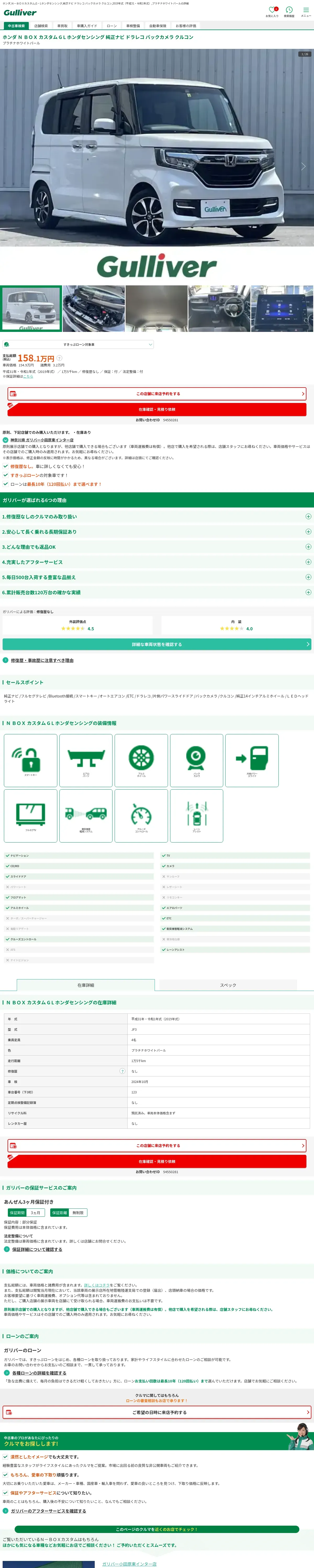The image size is (314, 1568).
Task: Click the 158.1万円 total price
Action: [36, 358]
